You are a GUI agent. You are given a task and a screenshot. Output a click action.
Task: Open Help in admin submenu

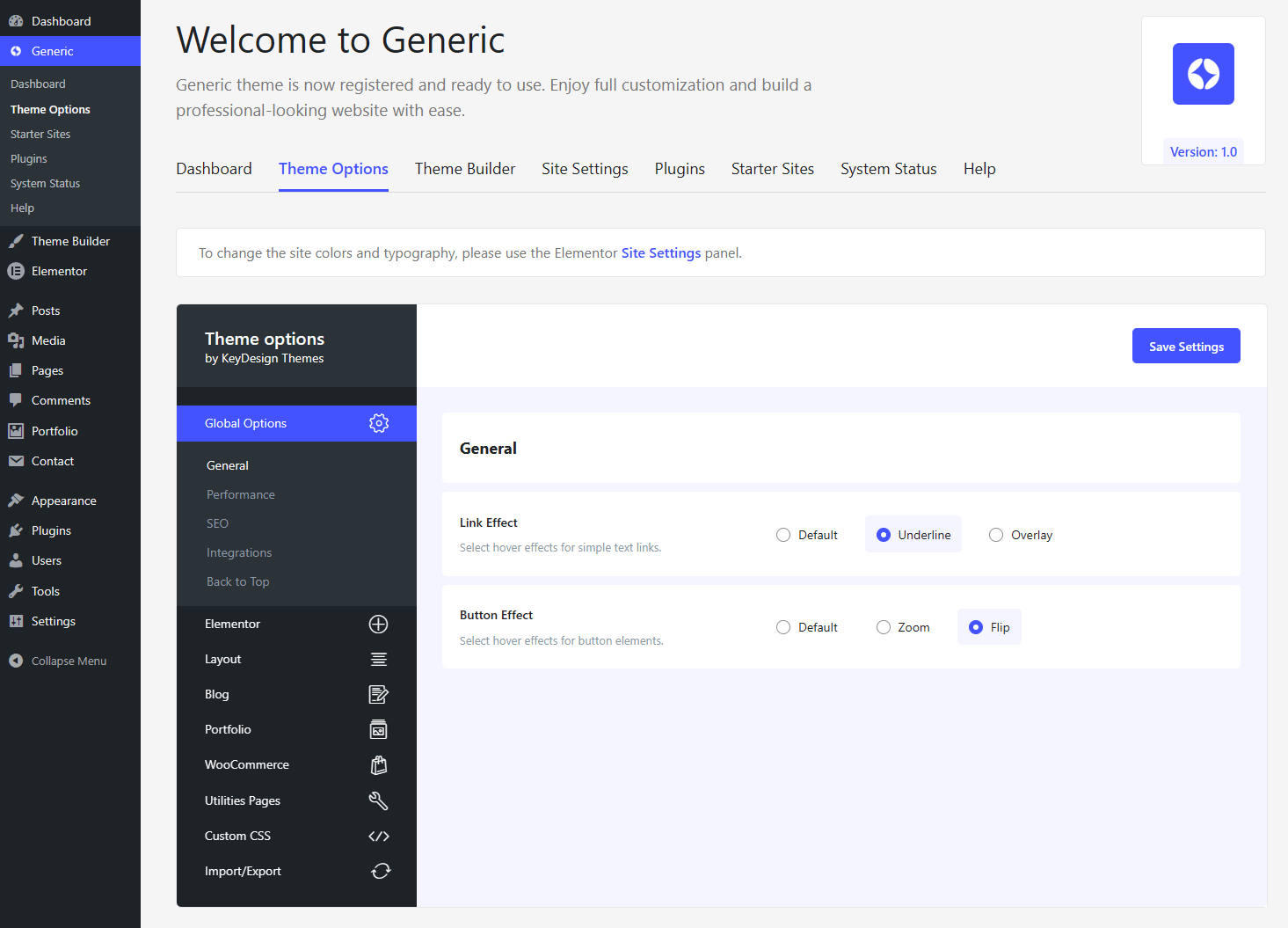pos(22,208)
